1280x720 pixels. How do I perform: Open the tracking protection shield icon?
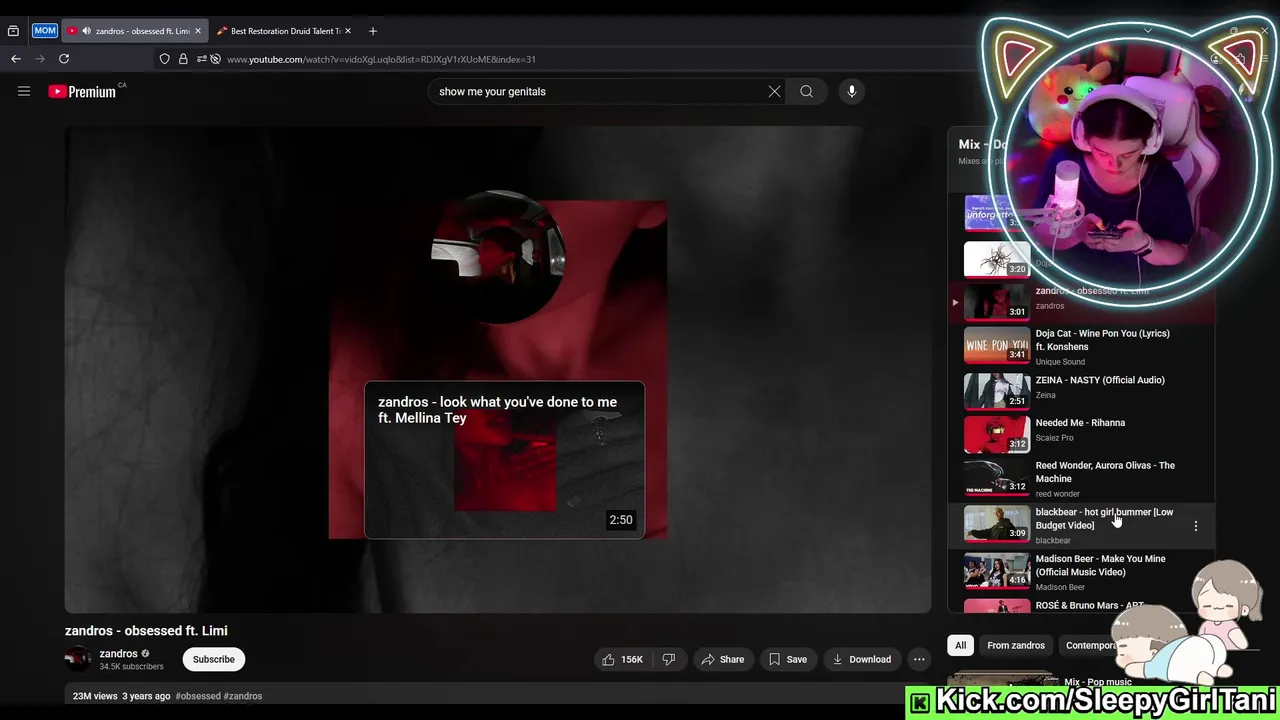(165, 59)
